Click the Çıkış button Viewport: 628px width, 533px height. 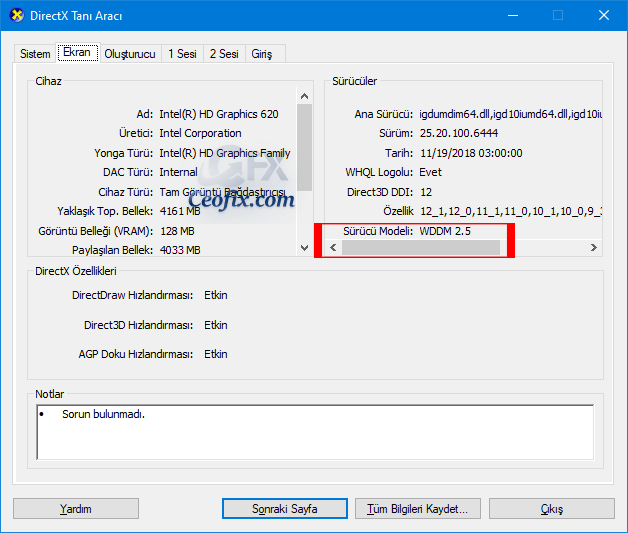[x=552, y=509]
